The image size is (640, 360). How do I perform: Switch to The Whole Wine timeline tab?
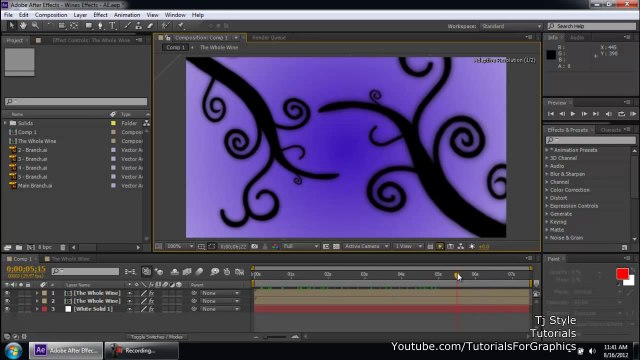pyautogui.click(x=70, y=259)
